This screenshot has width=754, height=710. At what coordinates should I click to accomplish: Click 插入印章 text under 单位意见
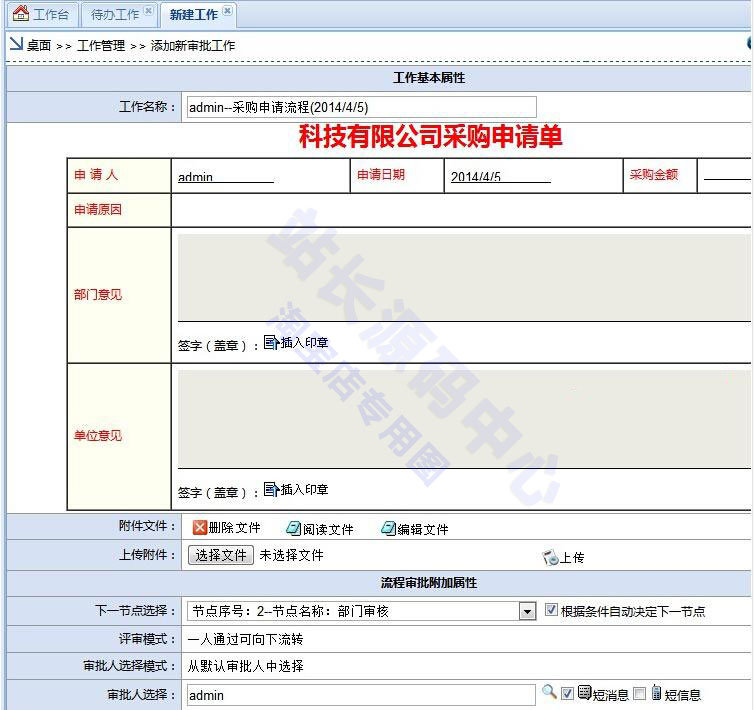tap(304, 490)
